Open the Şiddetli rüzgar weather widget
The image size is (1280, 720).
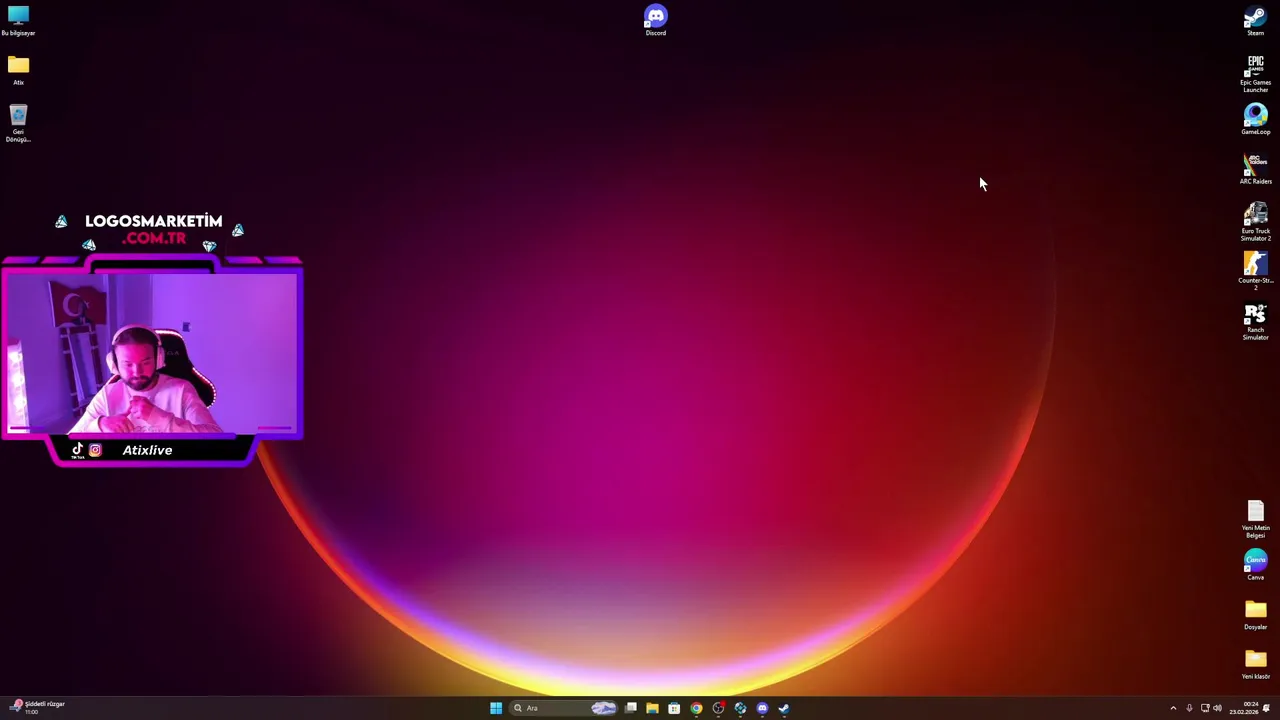point(38,707)
